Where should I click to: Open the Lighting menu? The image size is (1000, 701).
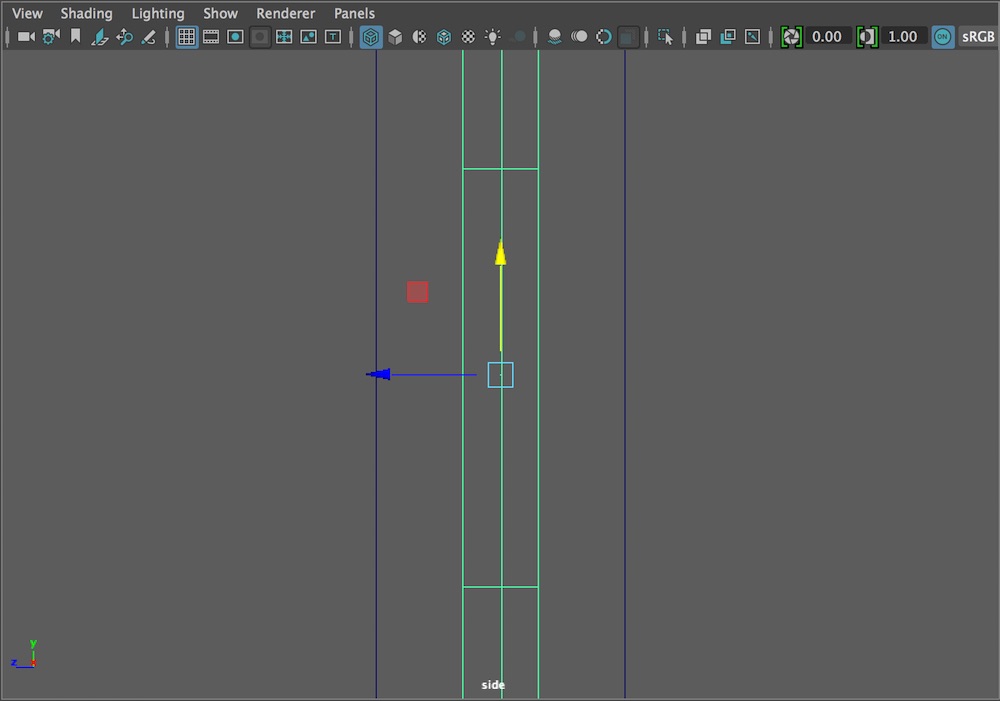158,13
